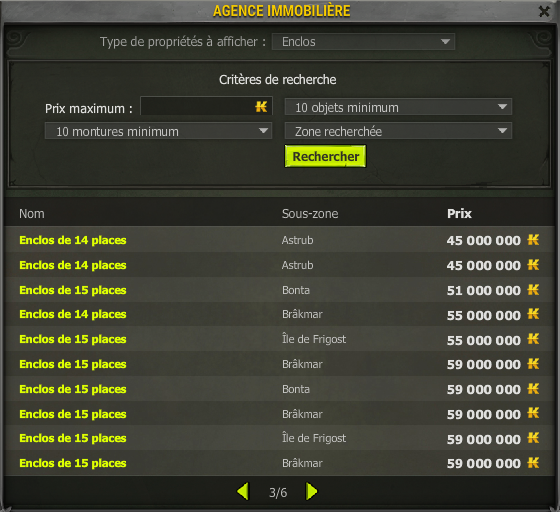Go to the previous results page arrow
Viewport: 560px width, 512px height.
pos(243,492)
